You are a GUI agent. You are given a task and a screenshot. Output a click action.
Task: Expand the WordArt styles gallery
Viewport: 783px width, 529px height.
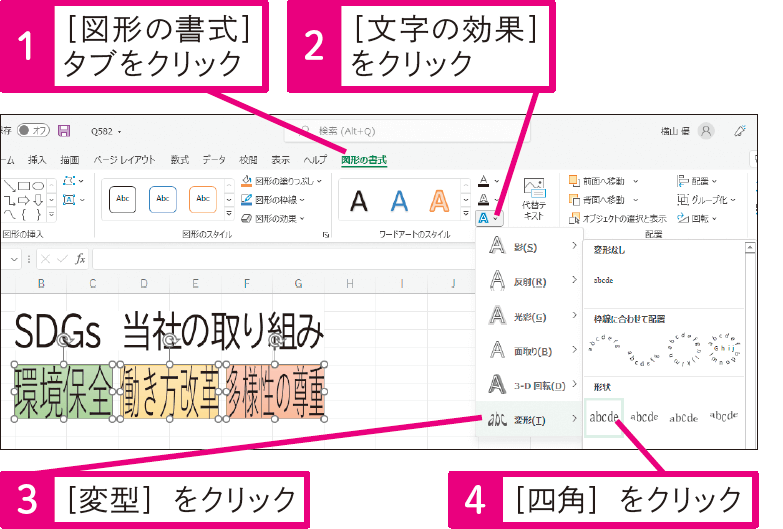tap(466, 214)
